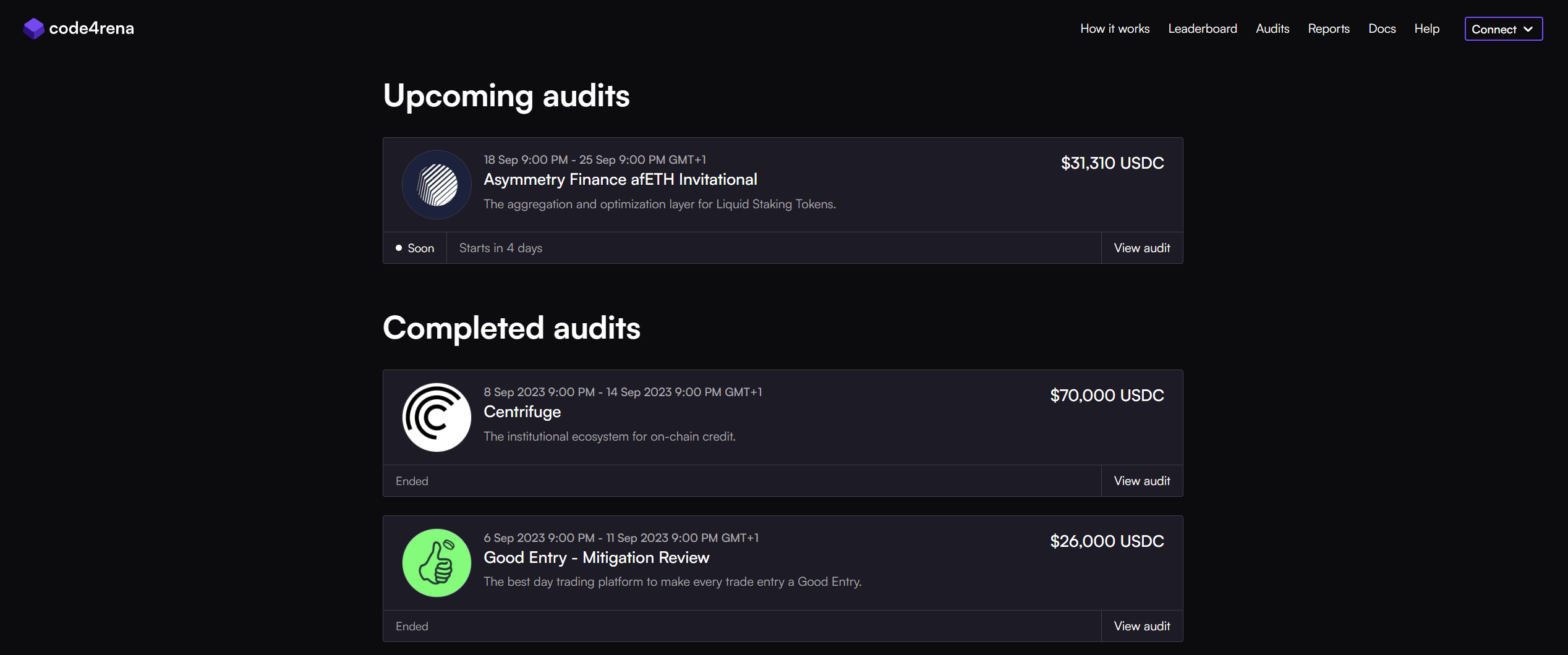View audit for Centrifuge
This screenshot has width=1568, height=655.
point(1142,481)
